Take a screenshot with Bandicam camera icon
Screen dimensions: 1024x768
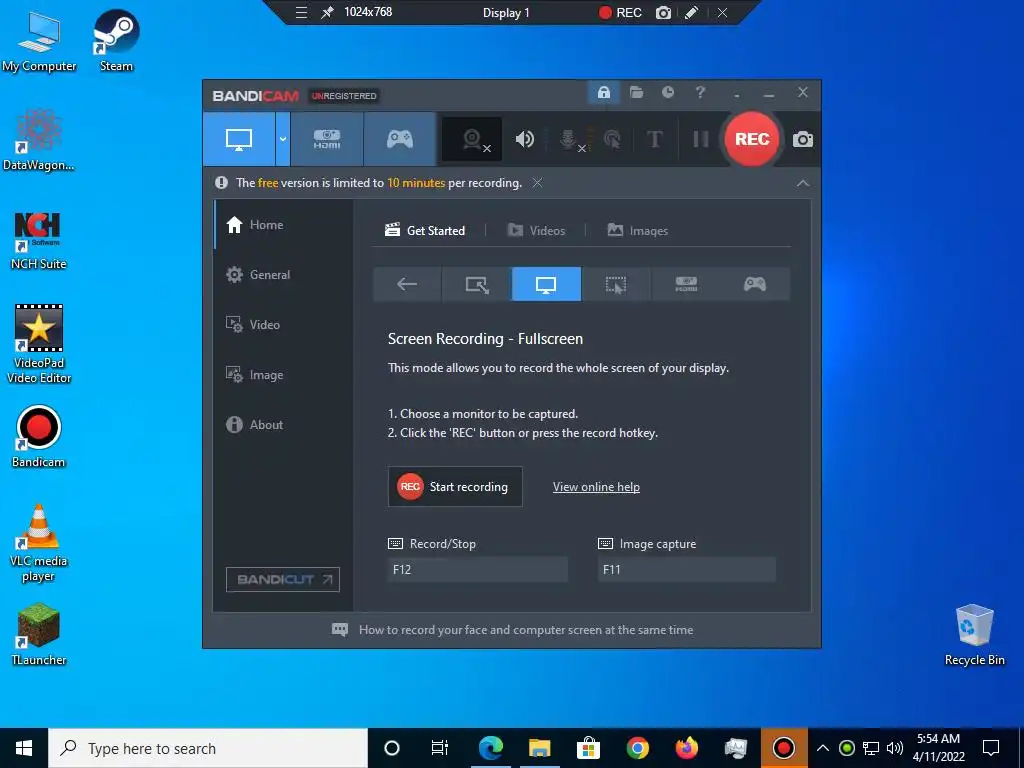(803, 139)
